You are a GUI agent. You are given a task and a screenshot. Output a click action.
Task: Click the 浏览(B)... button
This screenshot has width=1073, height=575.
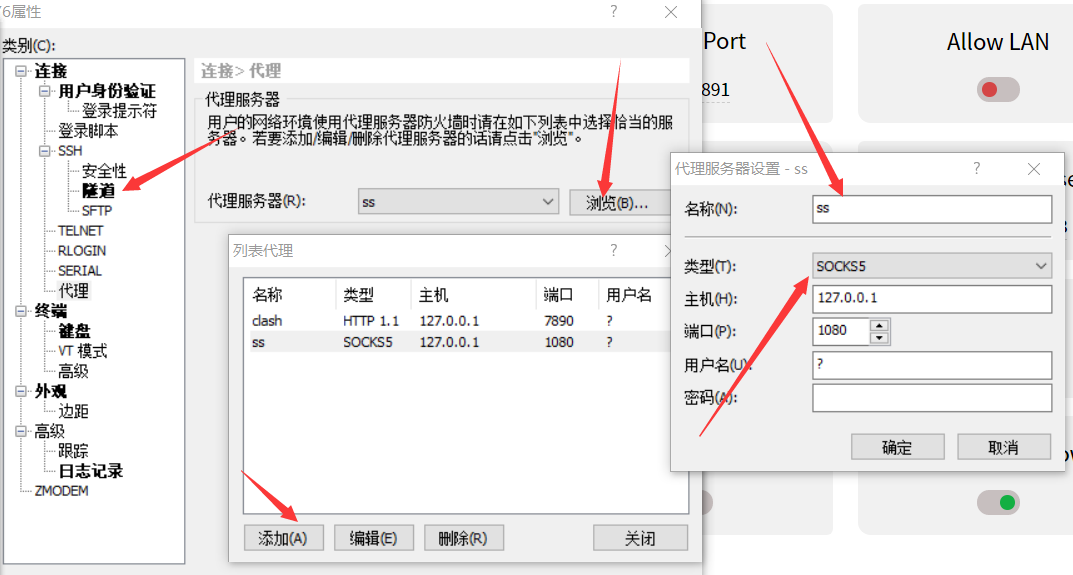pos(616,202)
